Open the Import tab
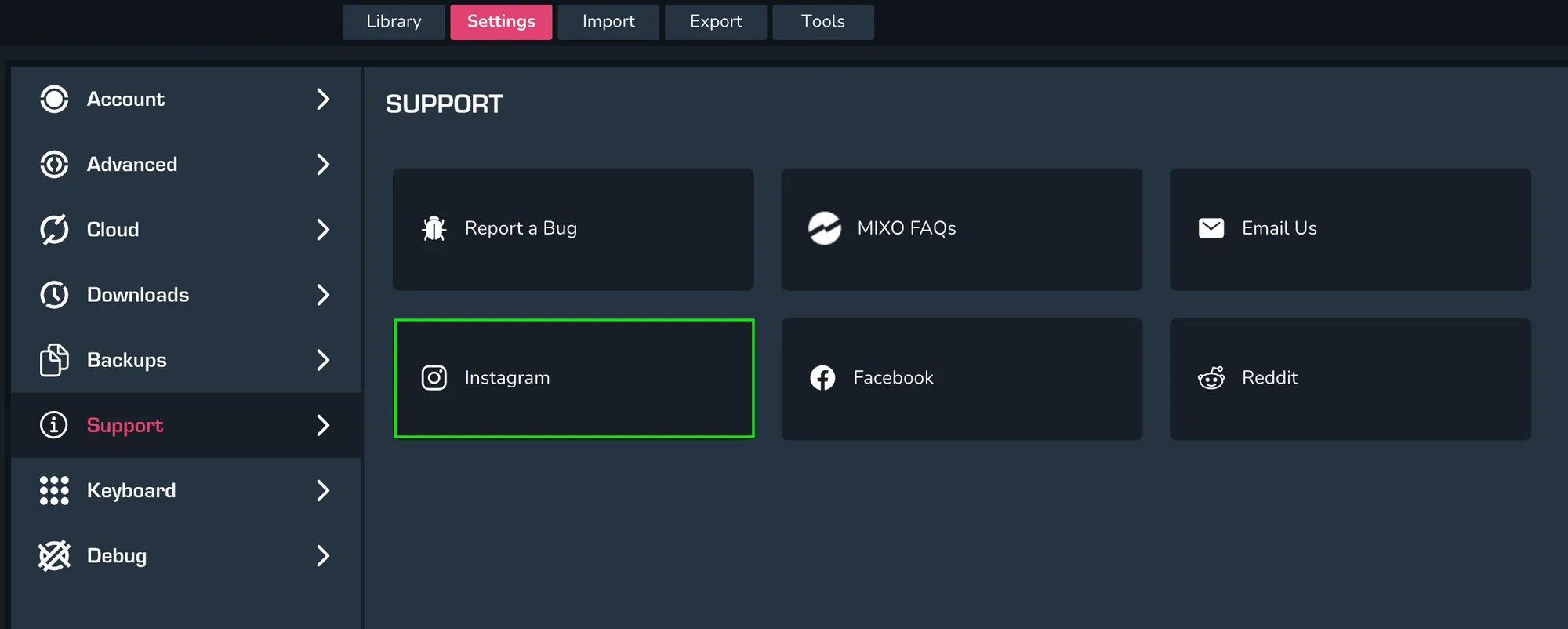The width and height of the screenshot is (1568, 629). point(608,22)
